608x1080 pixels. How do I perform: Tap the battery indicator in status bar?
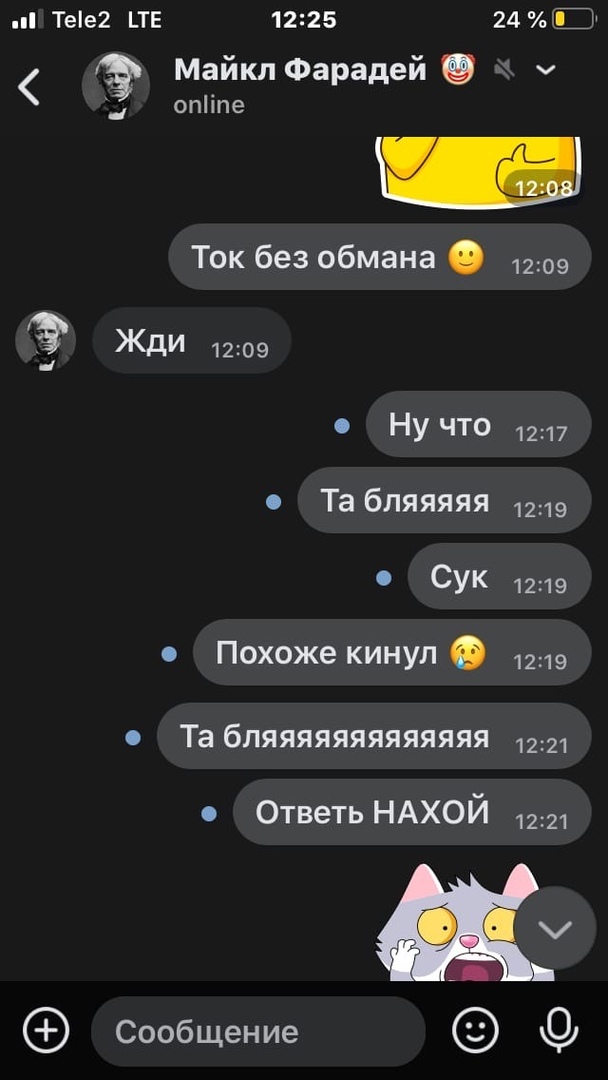574,19
